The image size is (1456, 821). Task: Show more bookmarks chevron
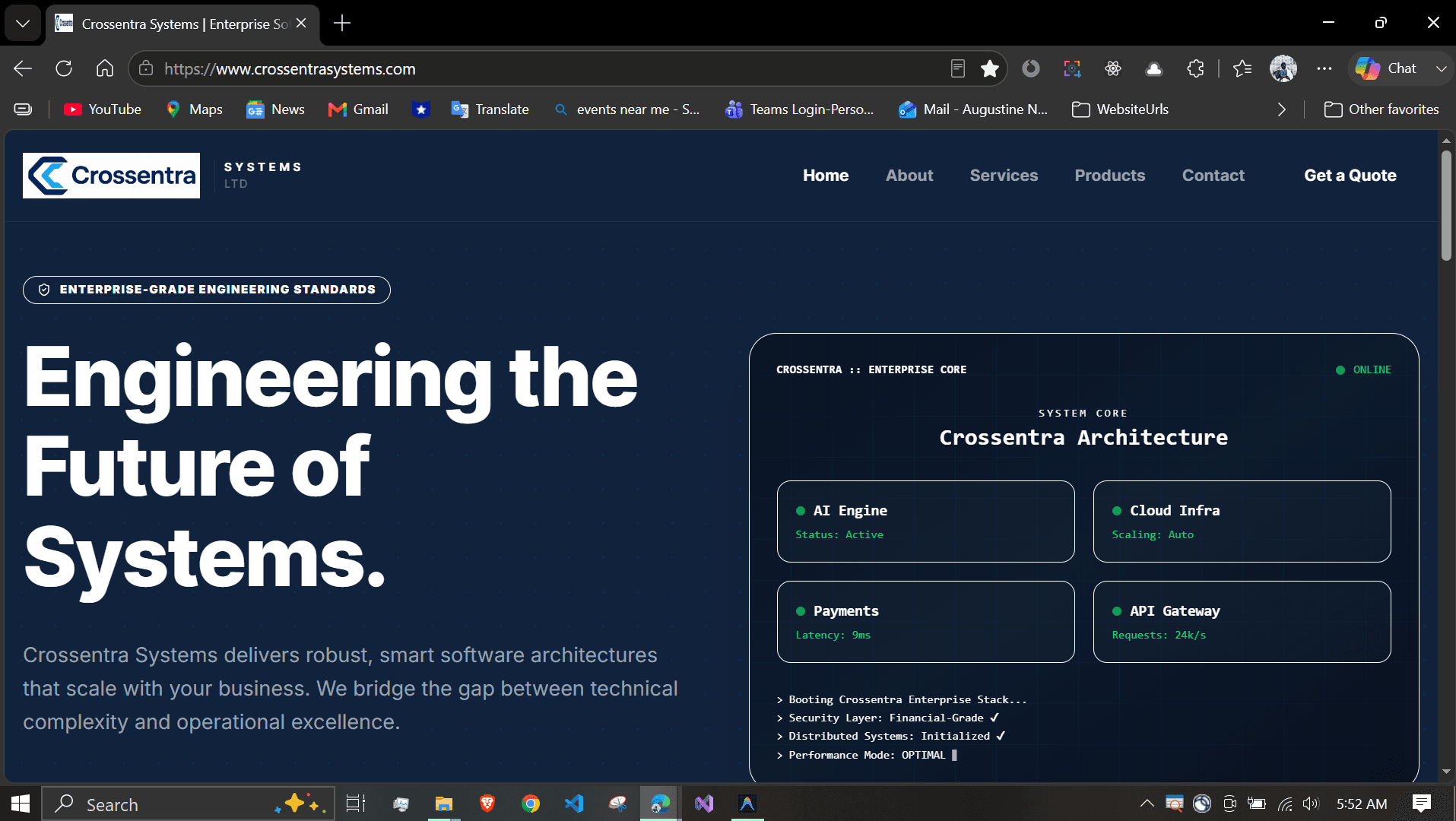tap(1282, 109)
